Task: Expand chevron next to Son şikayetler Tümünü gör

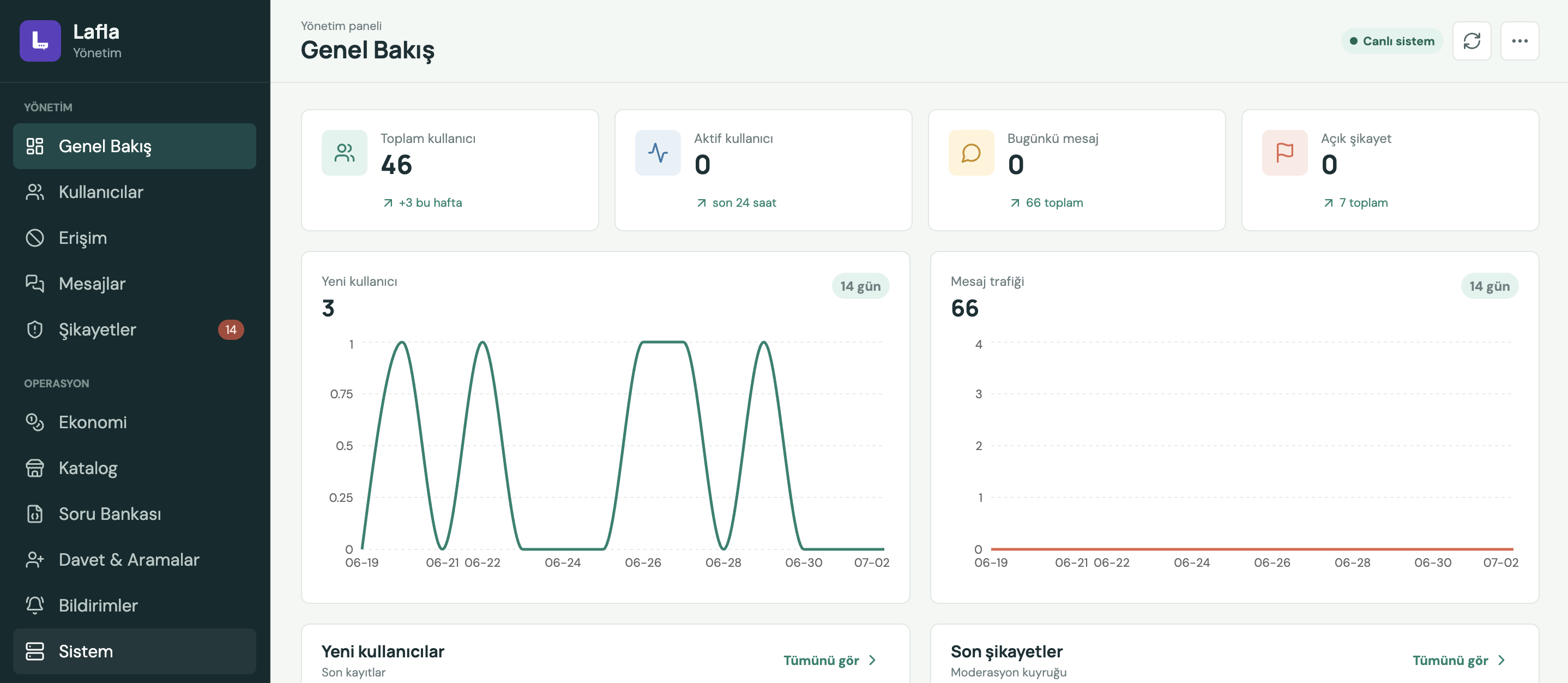Action: (1501, 661)
